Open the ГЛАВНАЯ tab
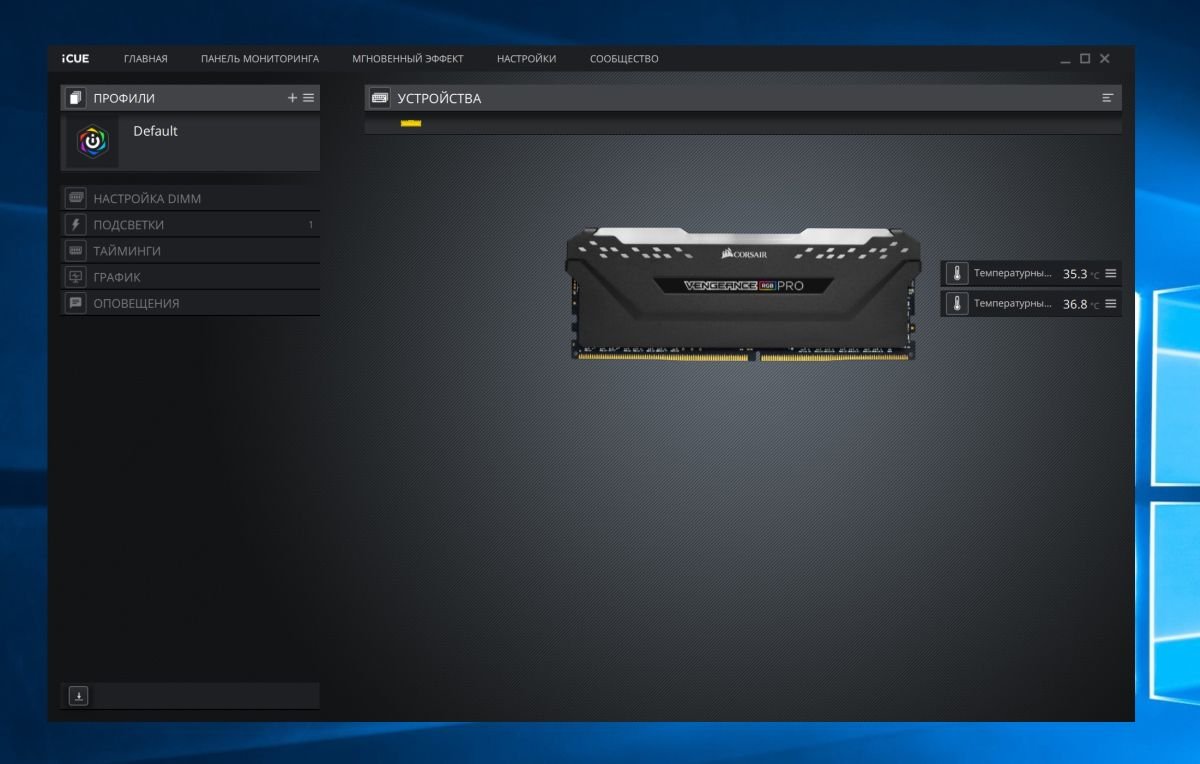Viewport: 1200px width, 764px height. click(146, 59)
